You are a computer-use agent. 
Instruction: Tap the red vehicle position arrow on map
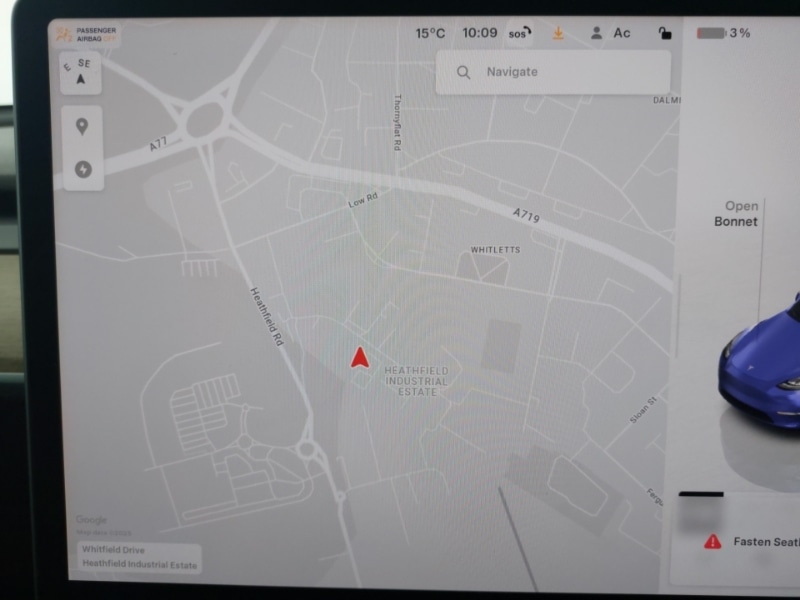pos(360,358)
